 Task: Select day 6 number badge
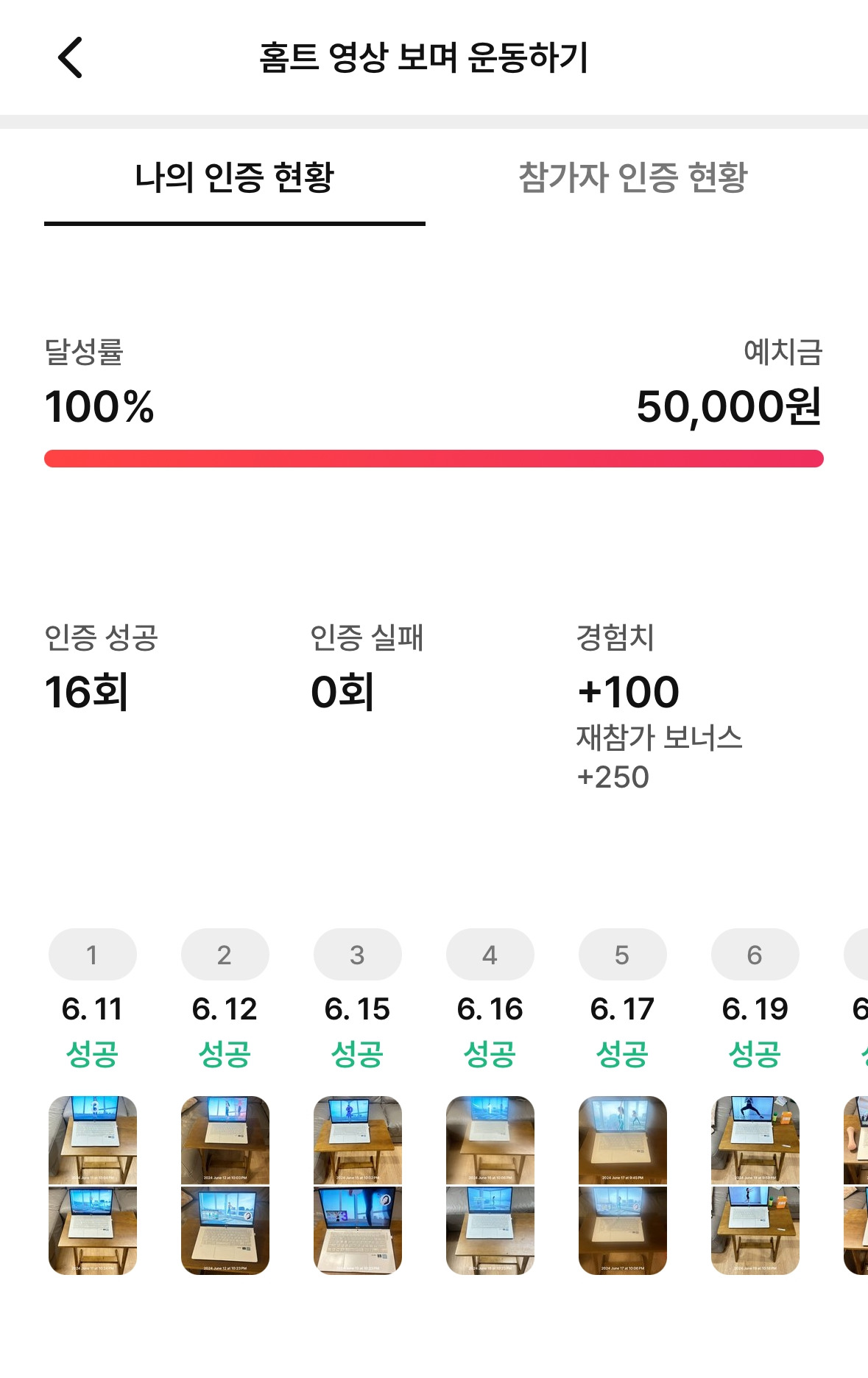pos(755,955)
